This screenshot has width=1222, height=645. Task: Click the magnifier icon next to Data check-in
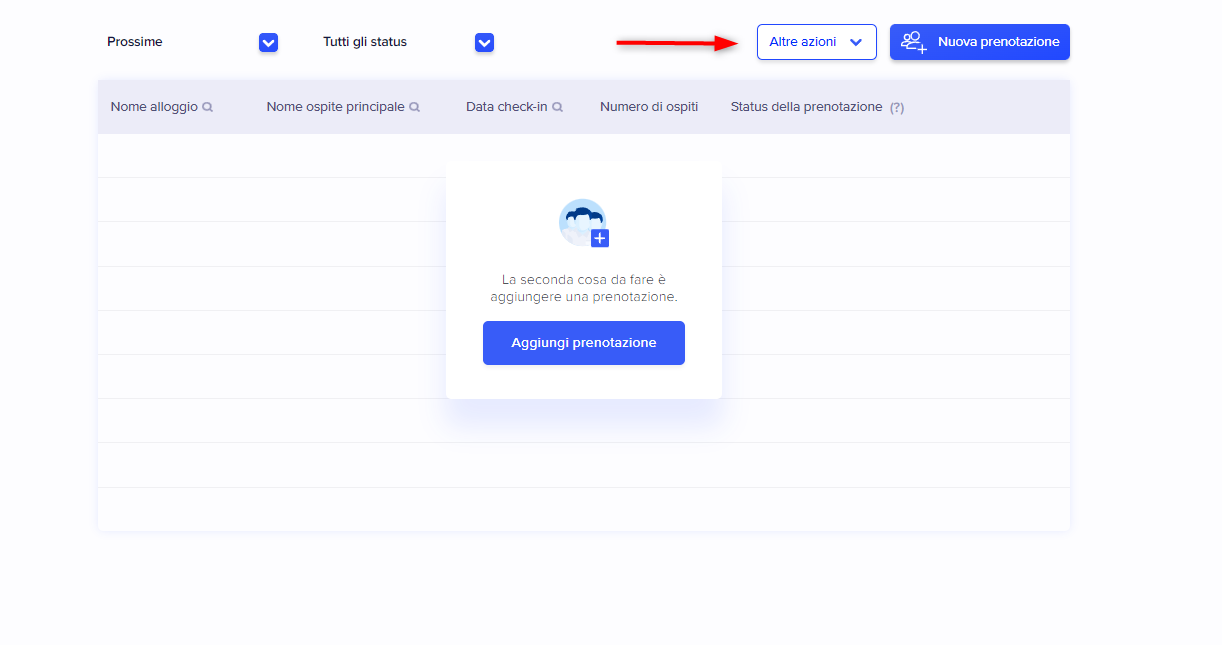click(x=557, y=107)
